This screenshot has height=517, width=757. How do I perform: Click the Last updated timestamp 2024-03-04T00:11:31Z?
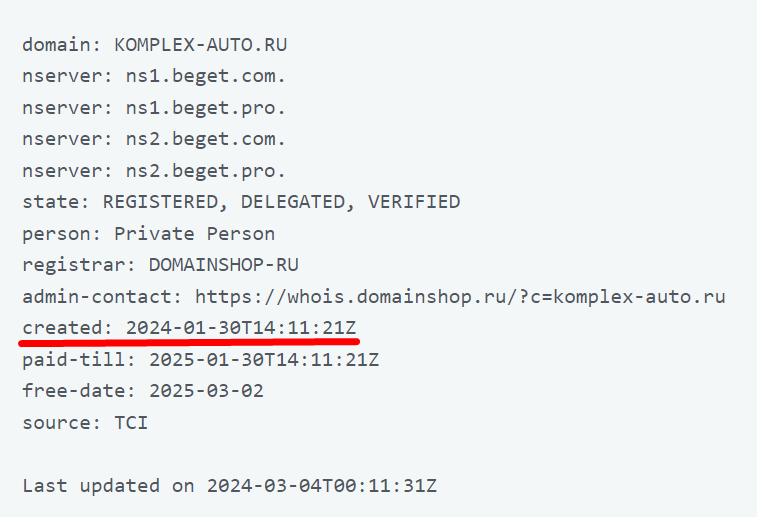[x=322, y=487]
